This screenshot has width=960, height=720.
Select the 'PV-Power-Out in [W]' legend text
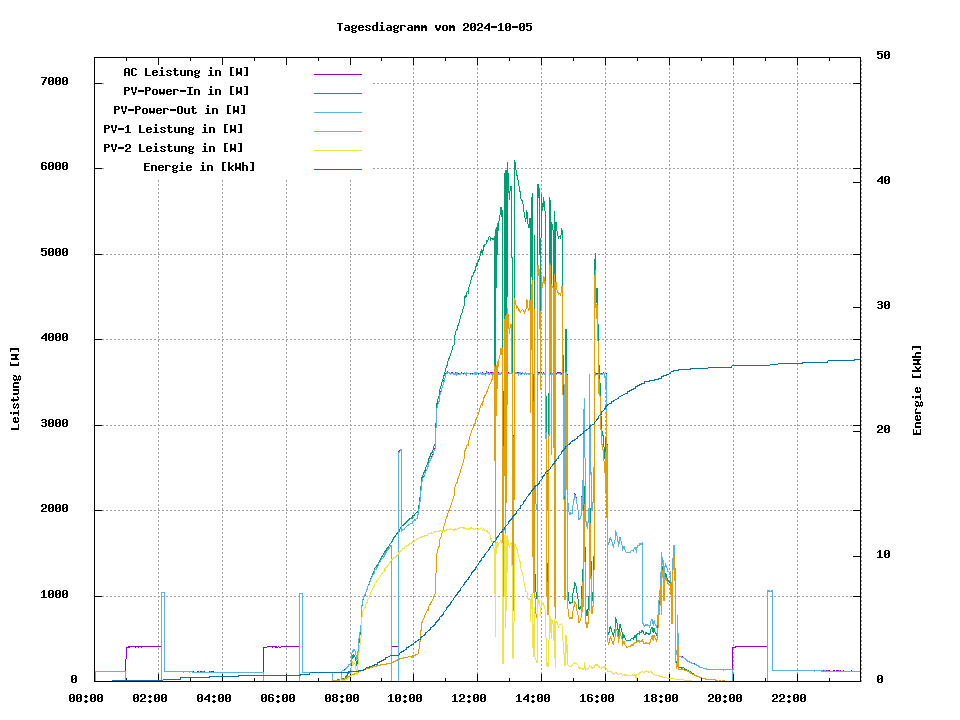[x=180, y=110]
